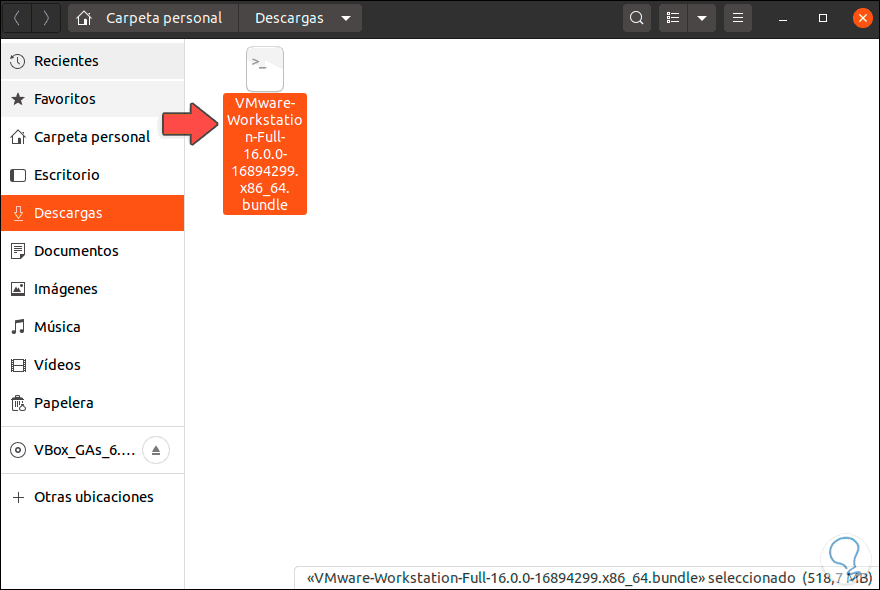
Task: Select Descargas in sidebar
Action: click(93, 213)
